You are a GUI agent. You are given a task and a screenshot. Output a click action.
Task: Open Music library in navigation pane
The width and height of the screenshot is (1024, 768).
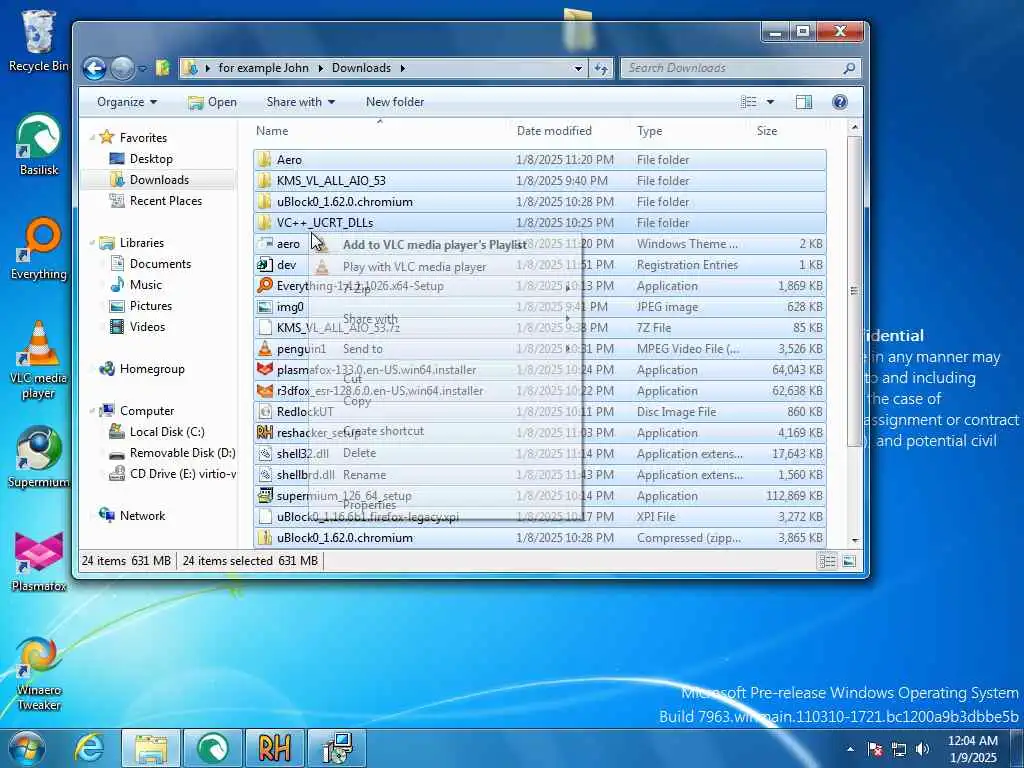tap(146, 285)
